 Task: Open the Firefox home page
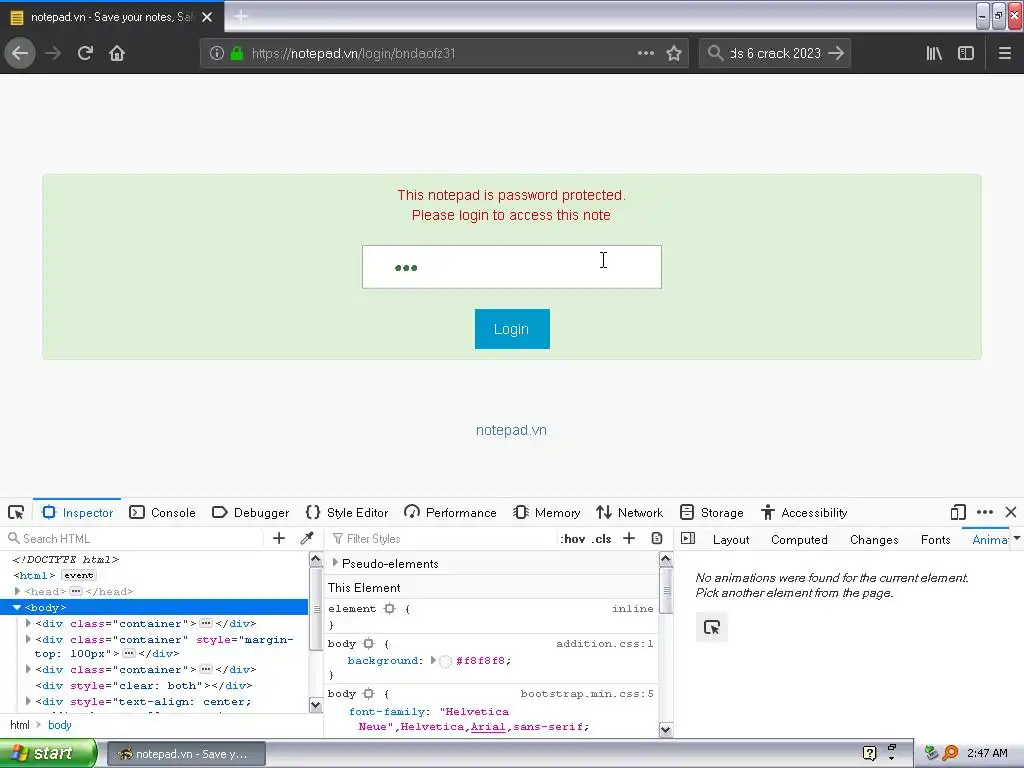tap(117, 53)
